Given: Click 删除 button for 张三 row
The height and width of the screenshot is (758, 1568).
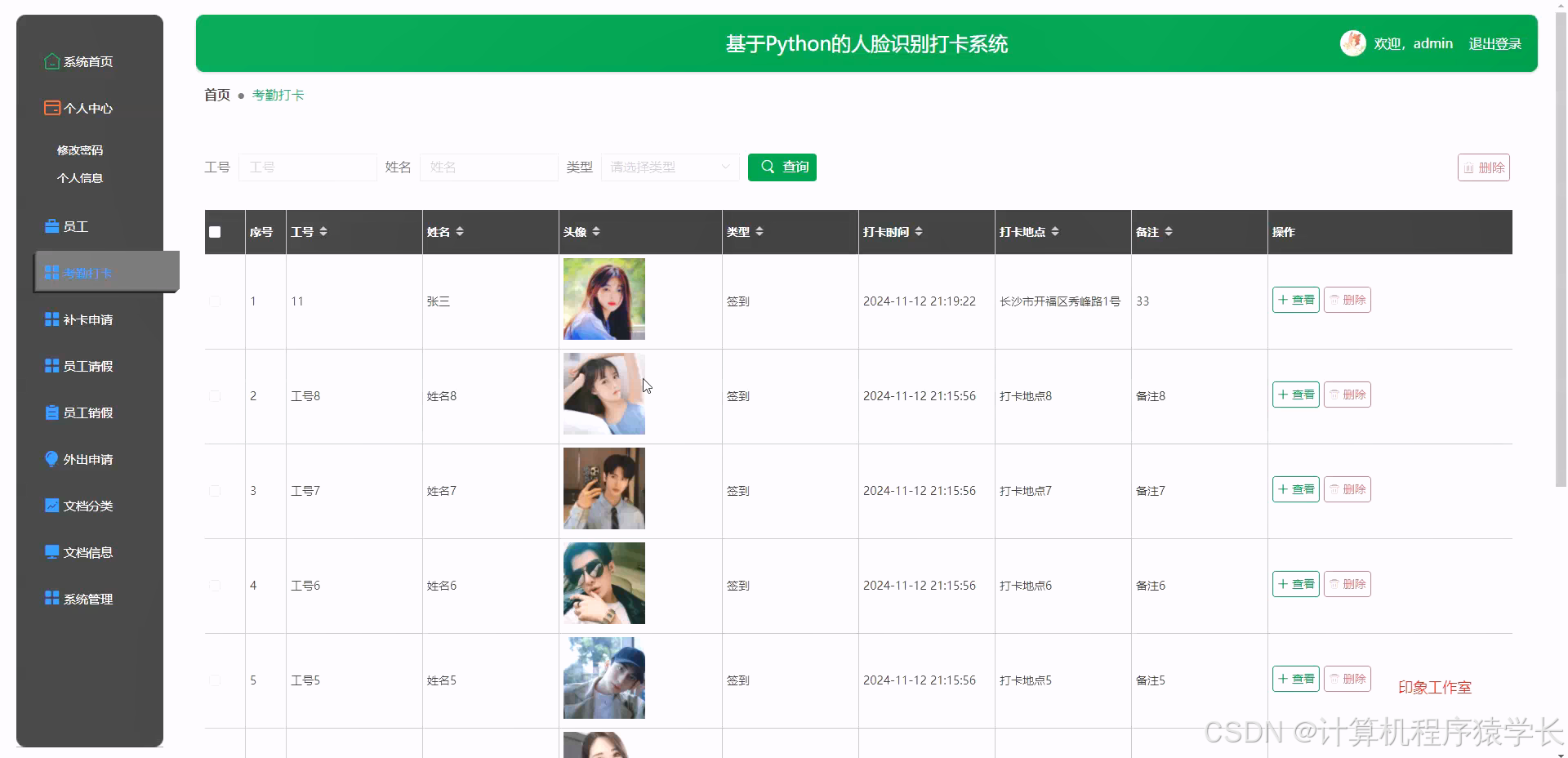Looking at the screenshot, I should pos(1347,300).
